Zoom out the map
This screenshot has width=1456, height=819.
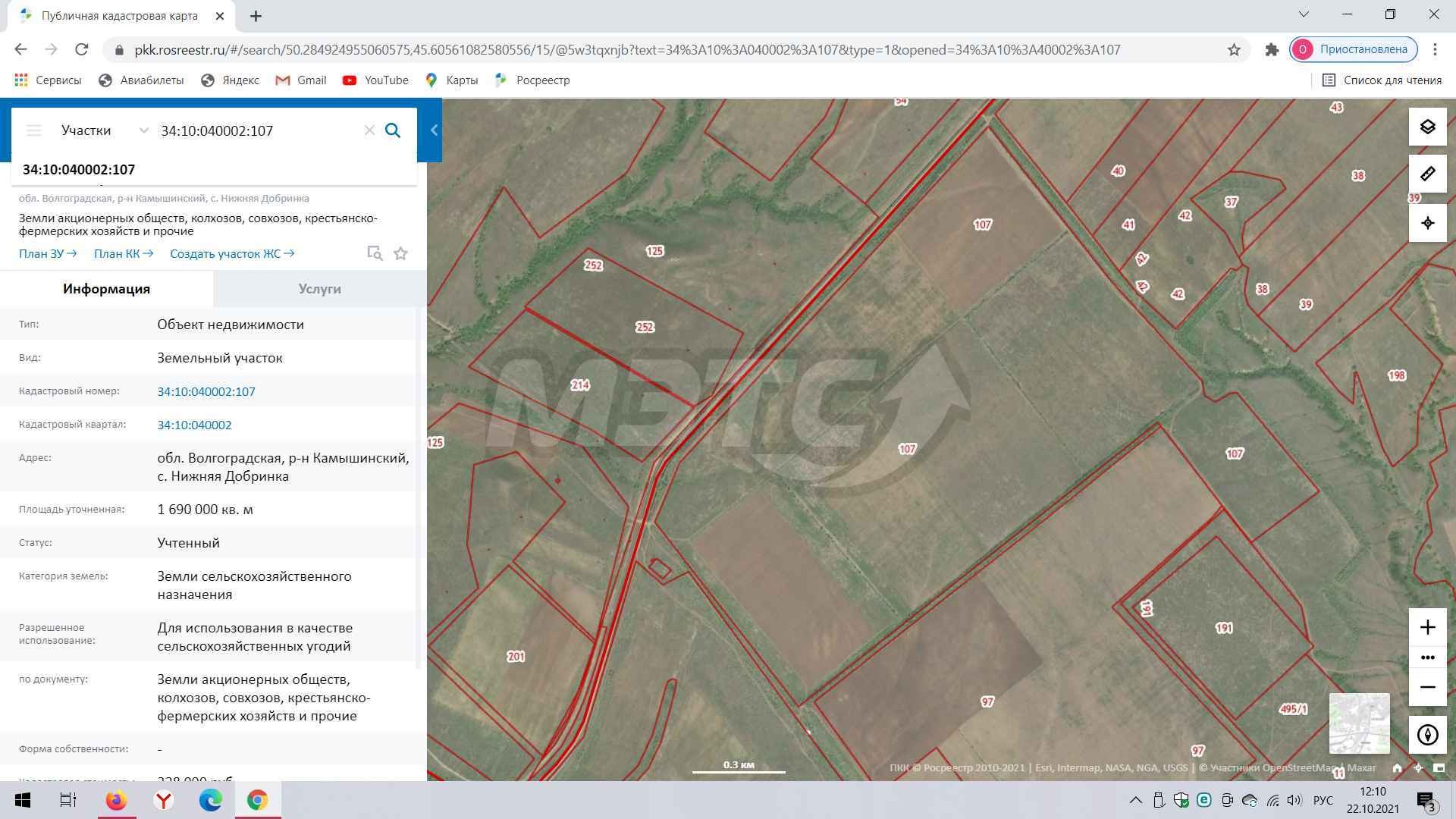pos(1427,687)
